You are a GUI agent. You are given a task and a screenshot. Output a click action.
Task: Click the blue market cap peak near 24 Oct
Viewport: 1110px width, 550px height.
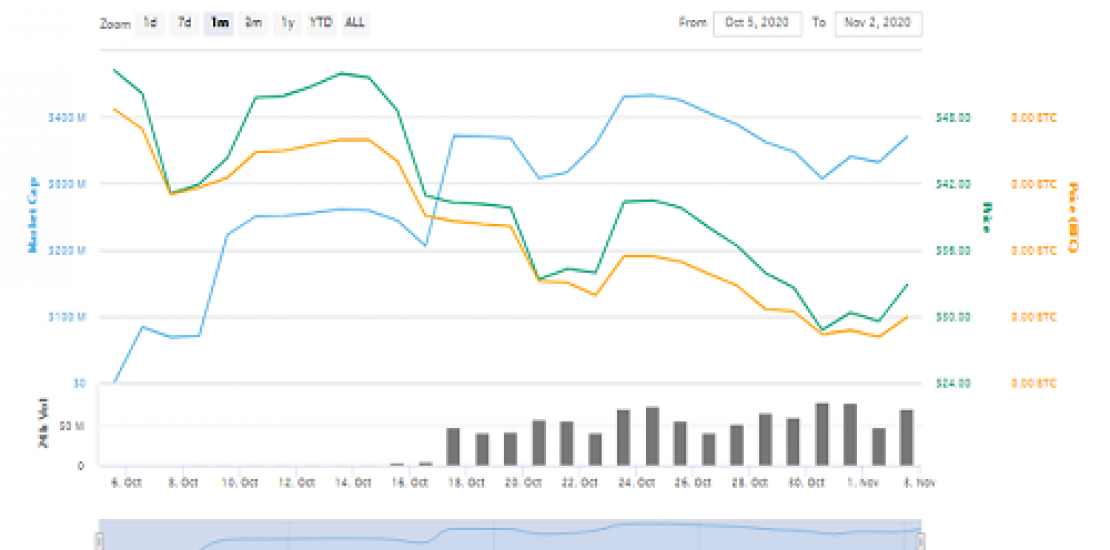point(651,95)
